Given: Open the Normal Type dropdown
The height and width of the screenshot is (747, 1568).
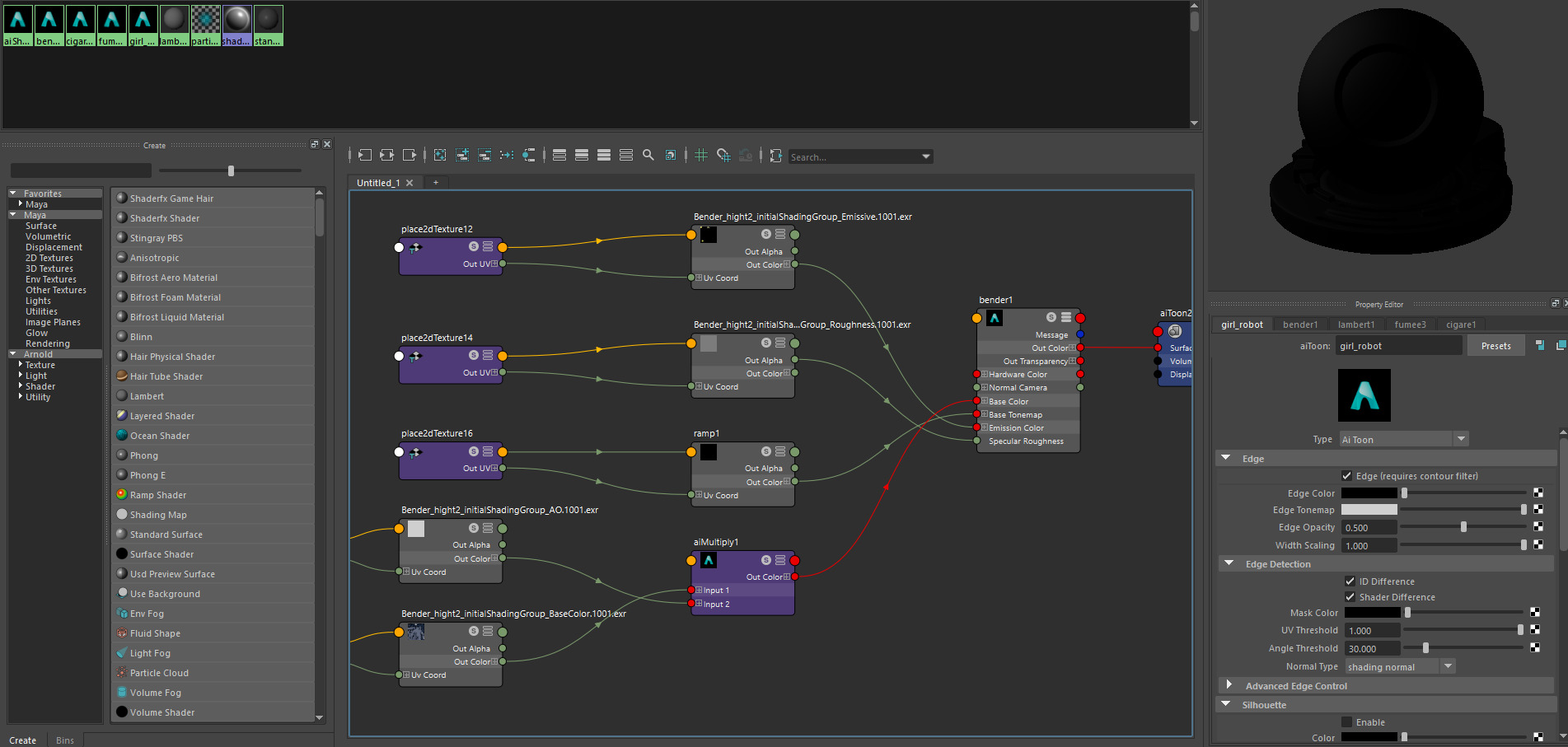Looking at the screenshot, I should [x=1400, y=666].
